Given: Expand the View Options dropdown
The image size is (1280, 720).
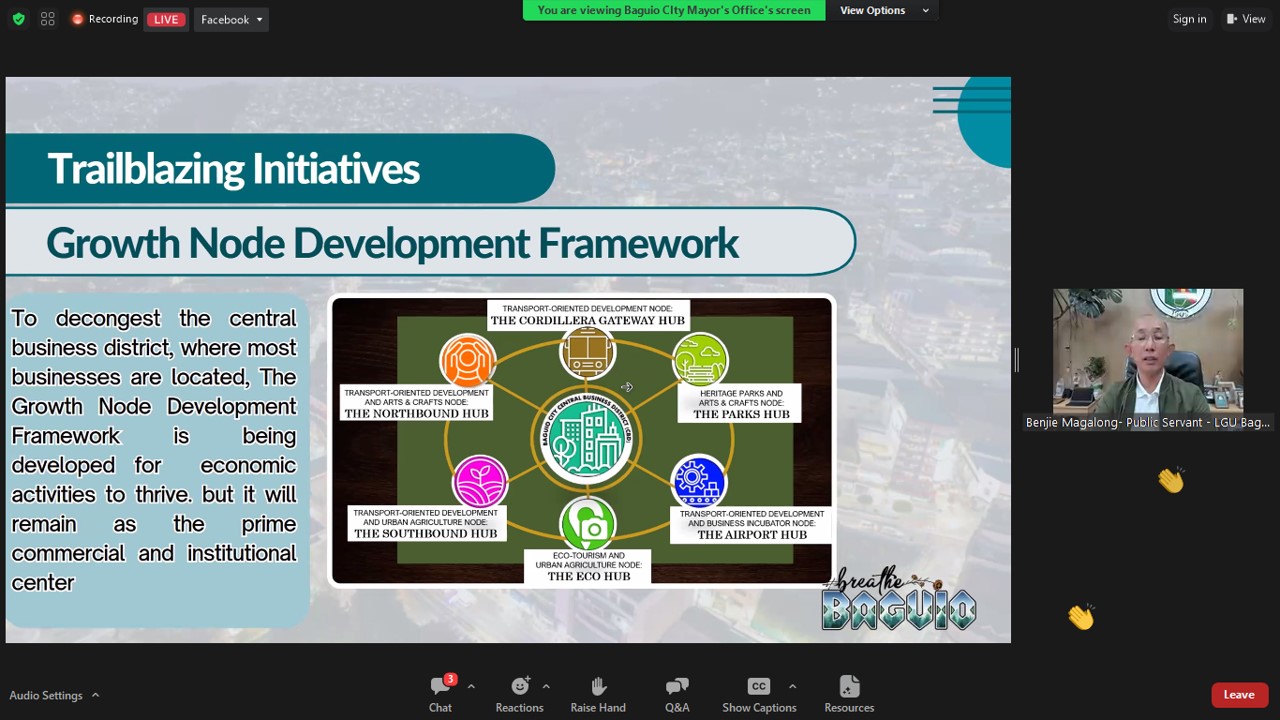Looking at the screenshot, I should (884, 10).
